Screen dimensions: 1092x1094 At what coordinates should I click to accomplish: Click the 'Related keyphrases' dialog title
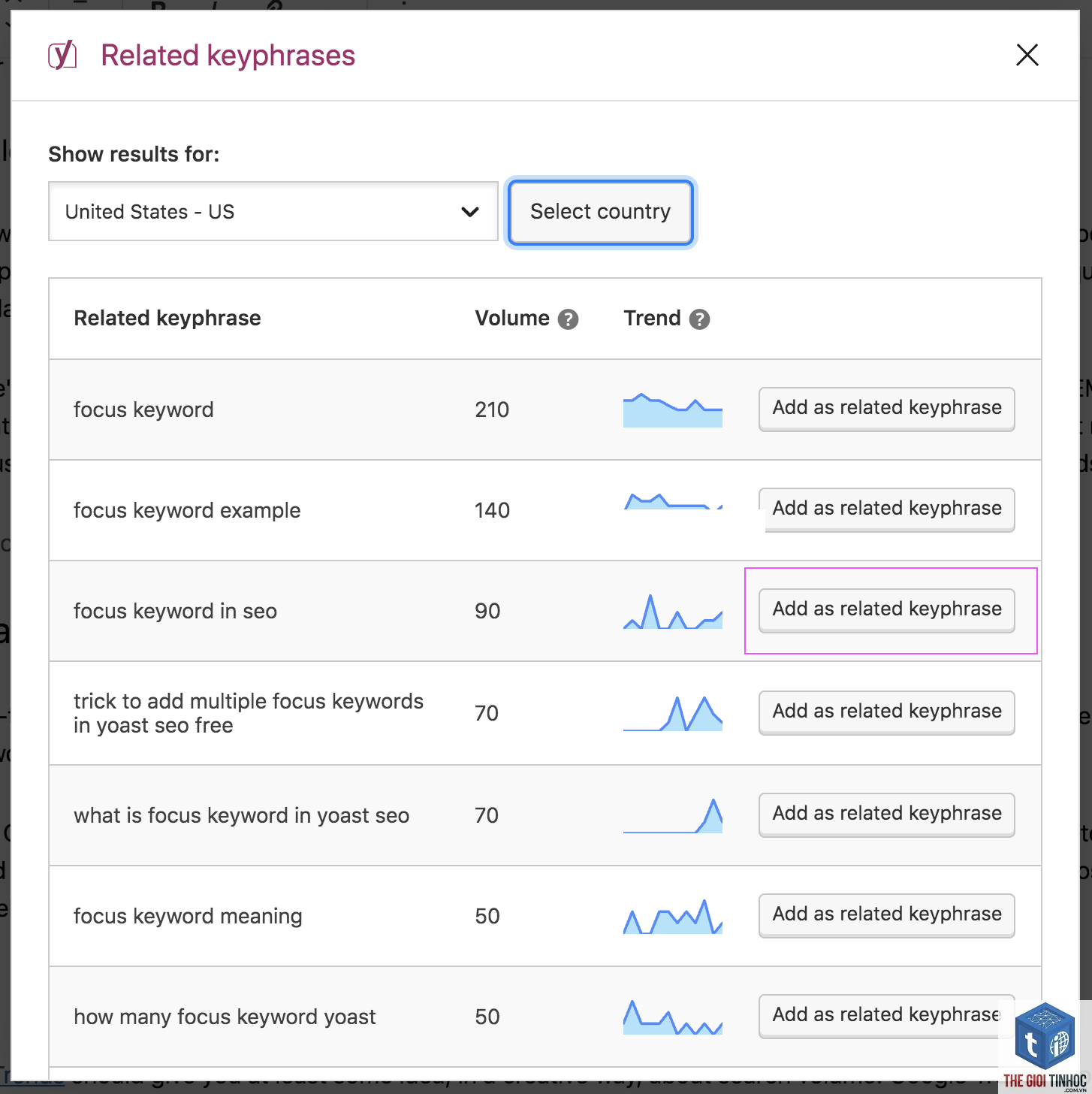pyautogui.click(x=228, y=56)
